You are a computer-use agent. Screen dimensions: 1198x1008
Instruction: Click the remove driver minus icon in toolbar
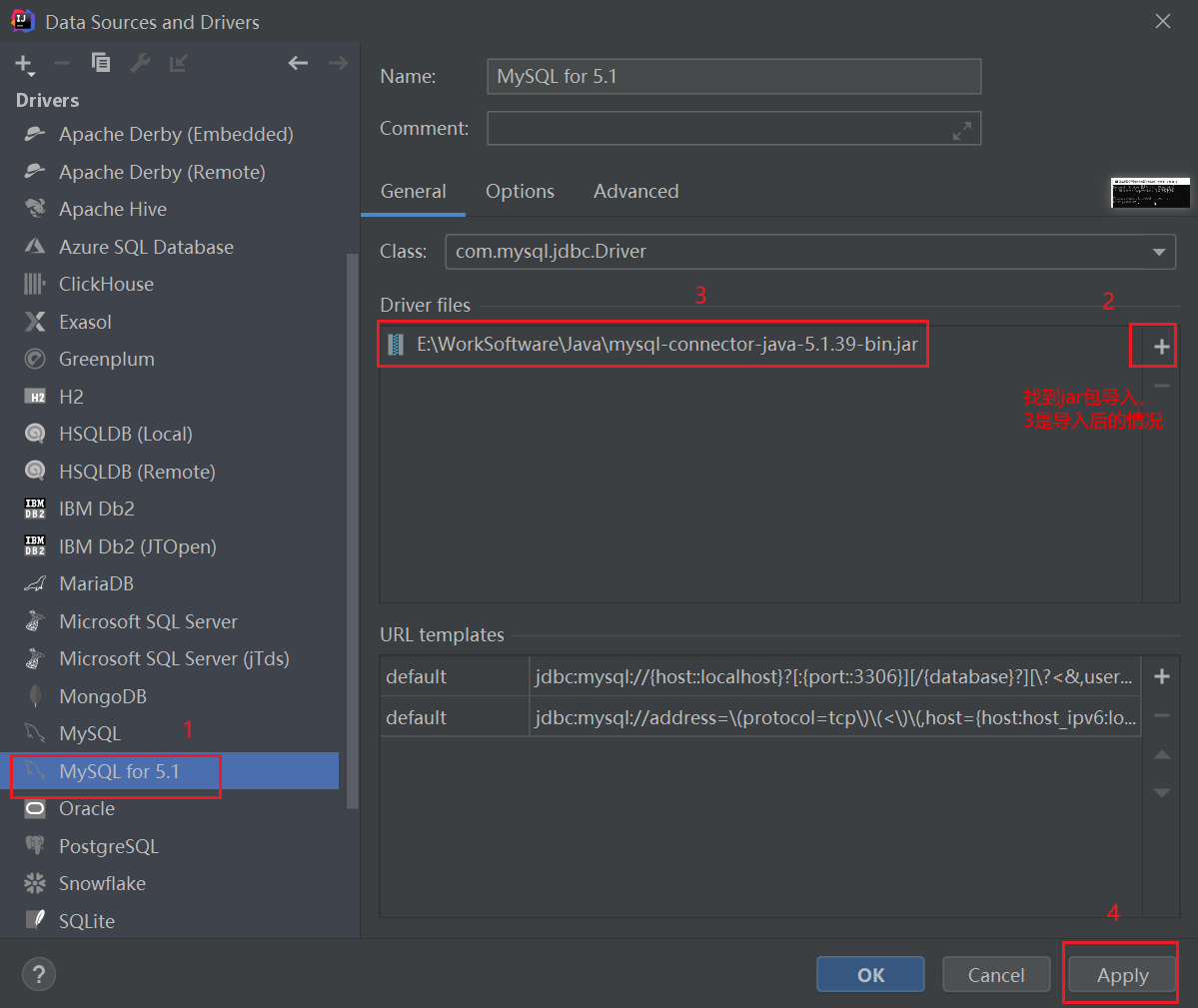coord(62,63)
